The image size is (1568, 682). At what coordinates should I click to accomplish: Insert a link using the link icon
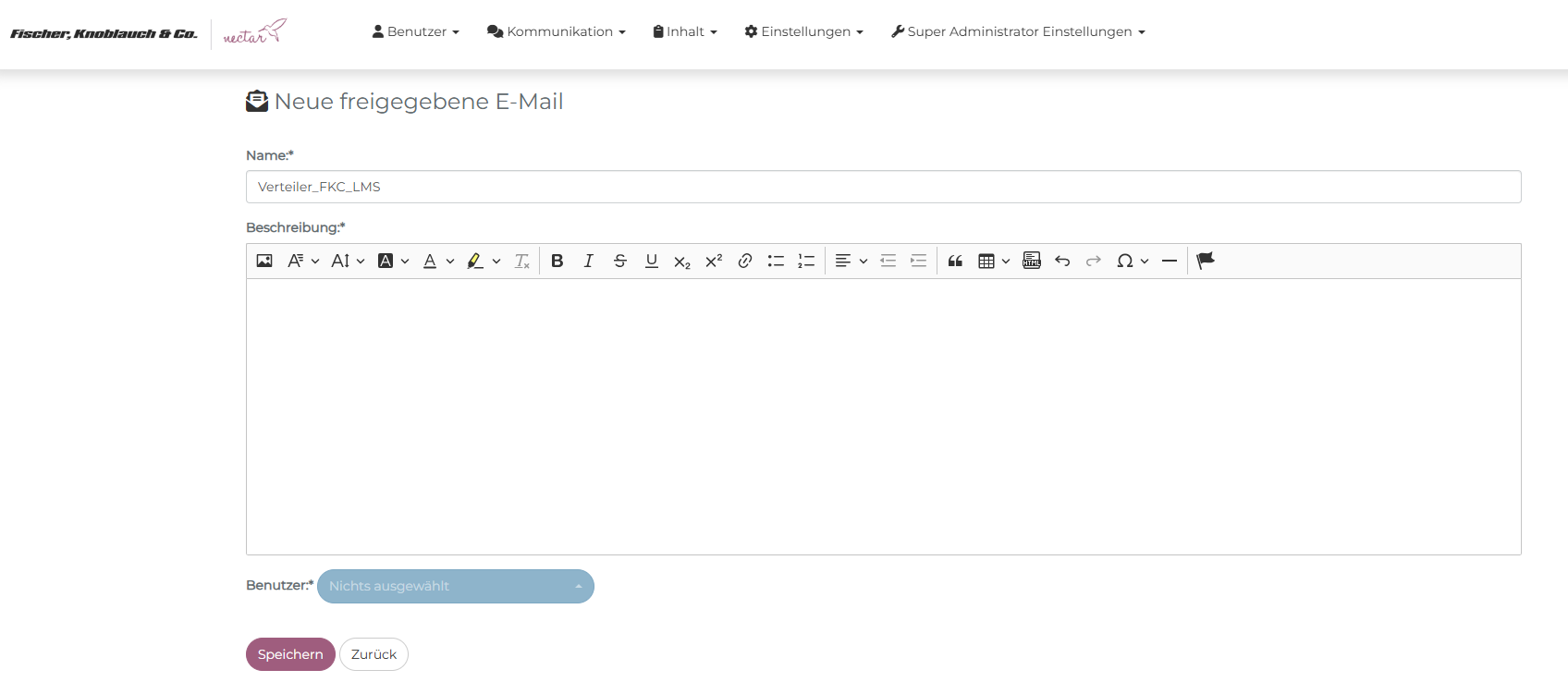click(x=744, y=262)
